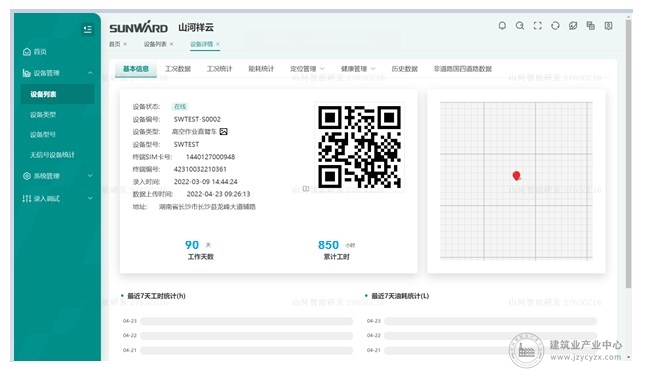Select 设备列表 in the sidebar

tap(57, 94)
